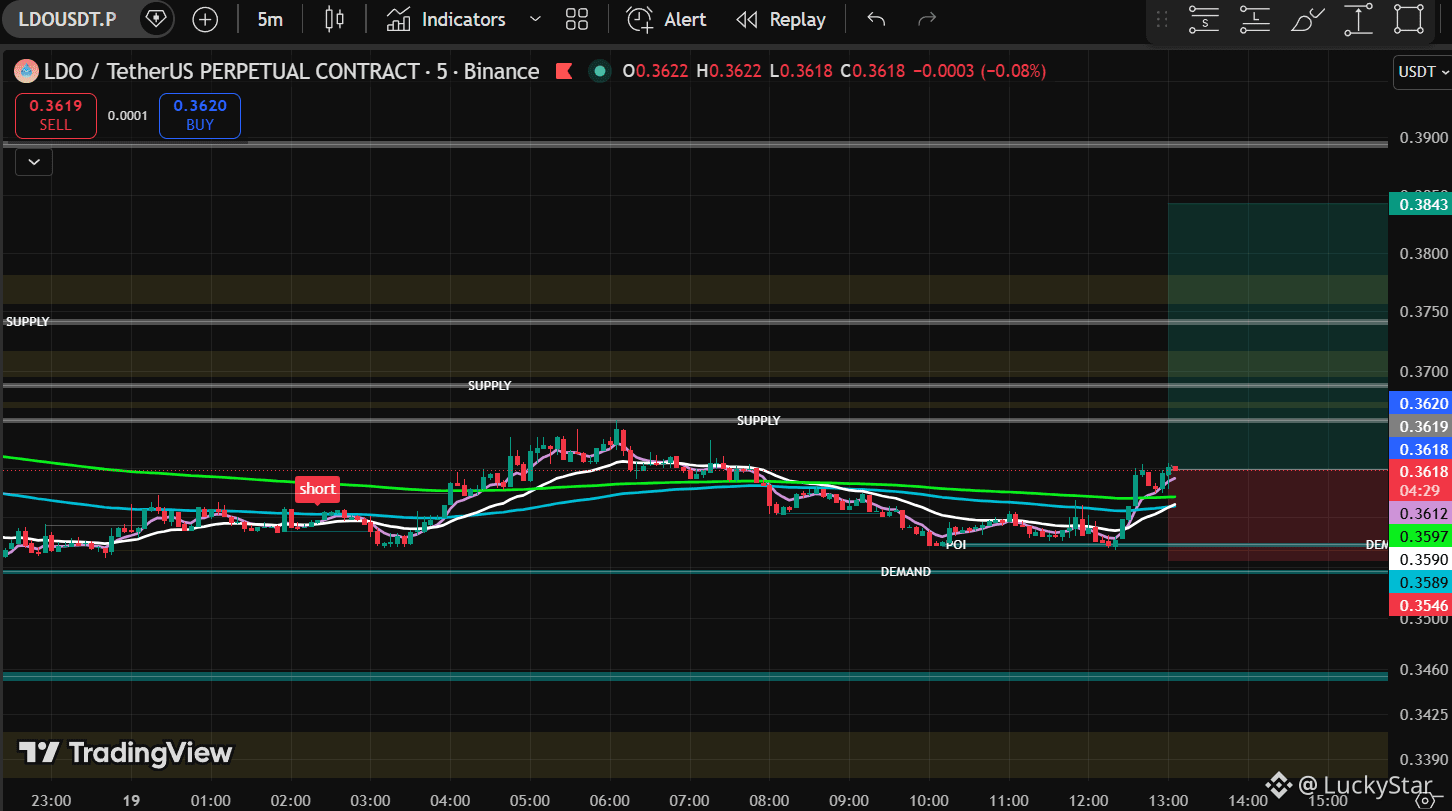The width and height of the screenshot is (1452, 811).
Task: Click the 0.3620 BUY button
Action: (200, 115)
